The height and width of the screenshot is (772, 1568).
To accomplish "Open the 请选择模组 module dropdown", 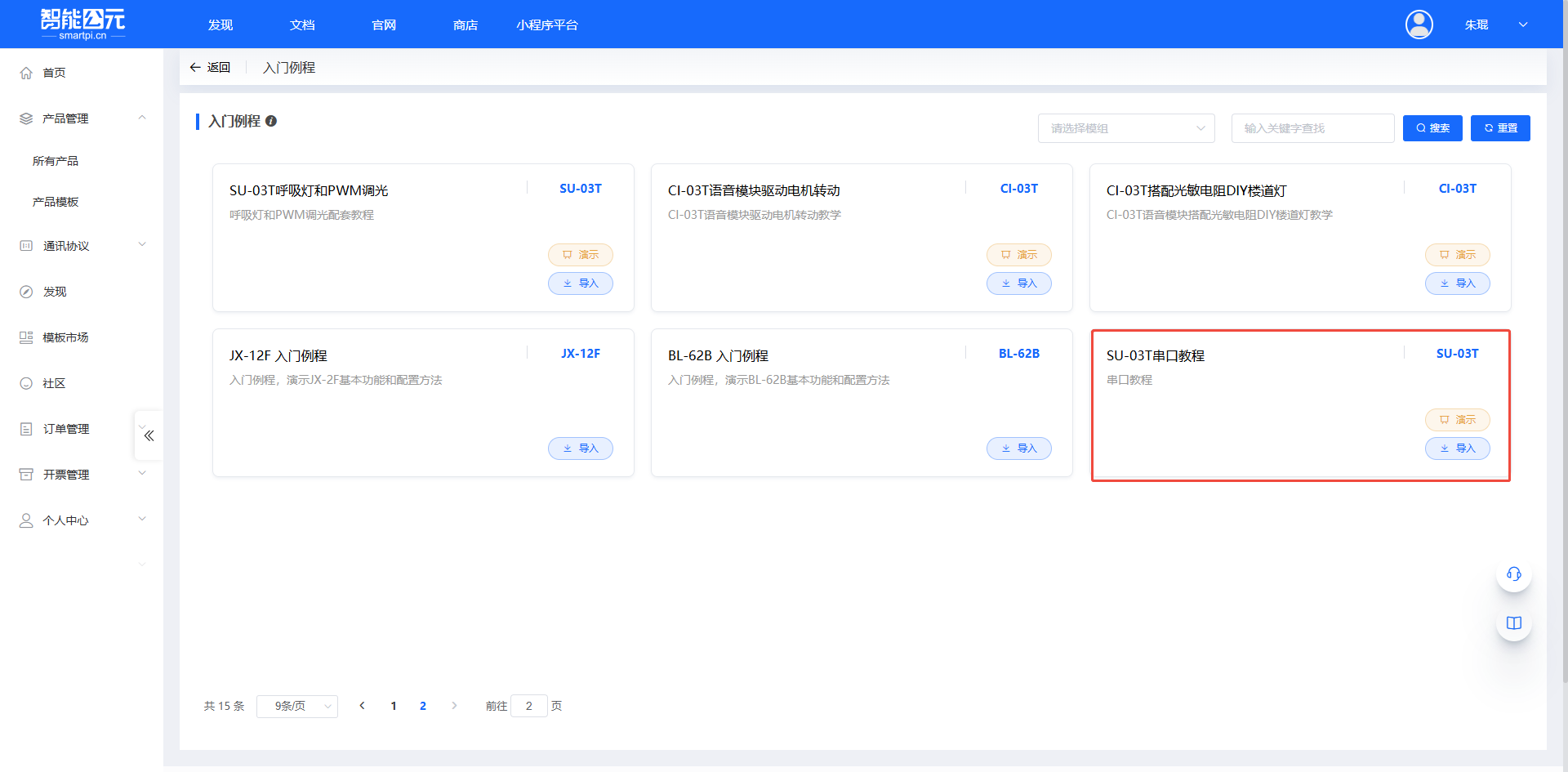I will (x=1126, y=128).
